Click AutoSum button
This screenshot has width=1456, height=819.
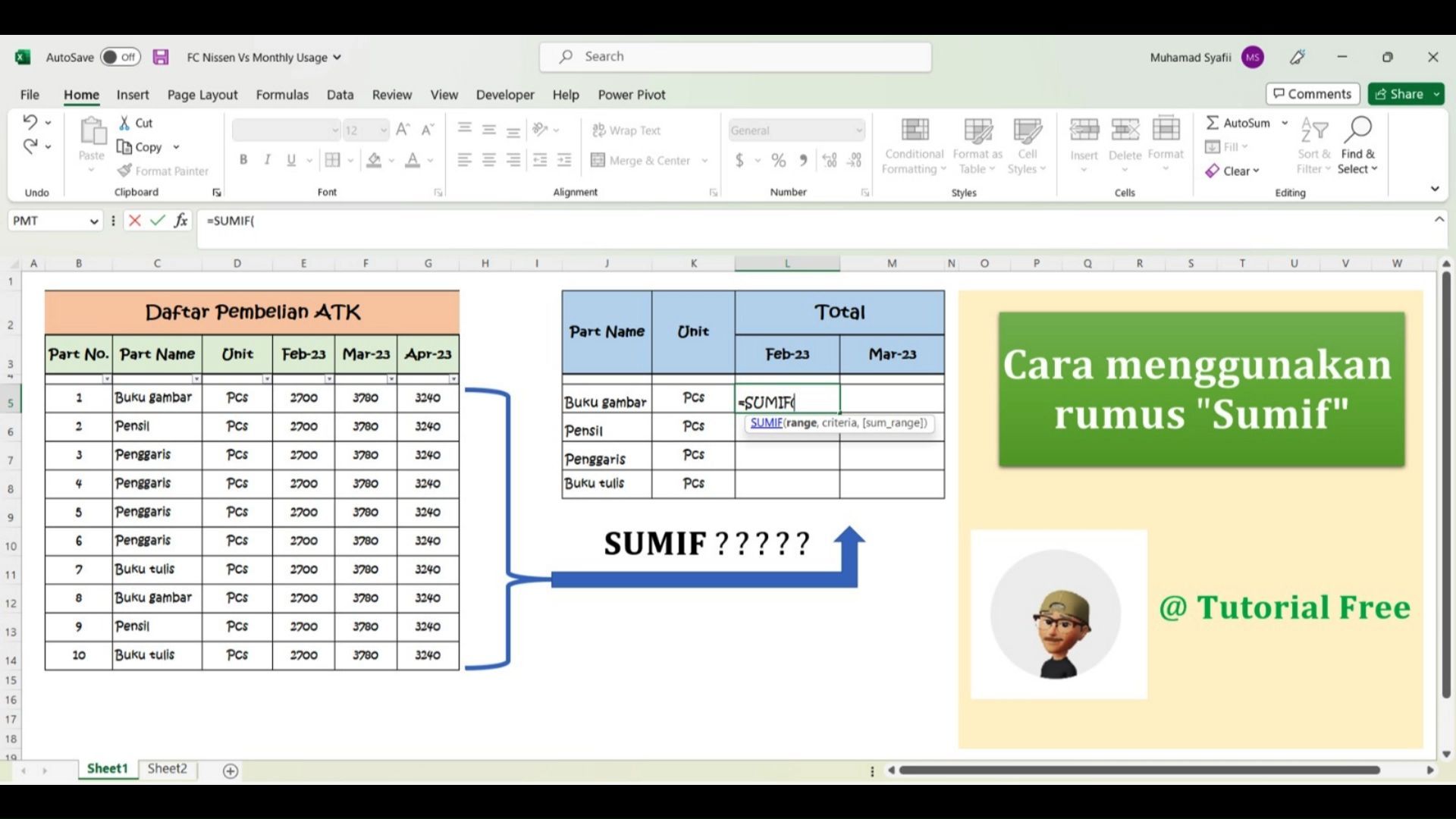tap(1238, 123)
